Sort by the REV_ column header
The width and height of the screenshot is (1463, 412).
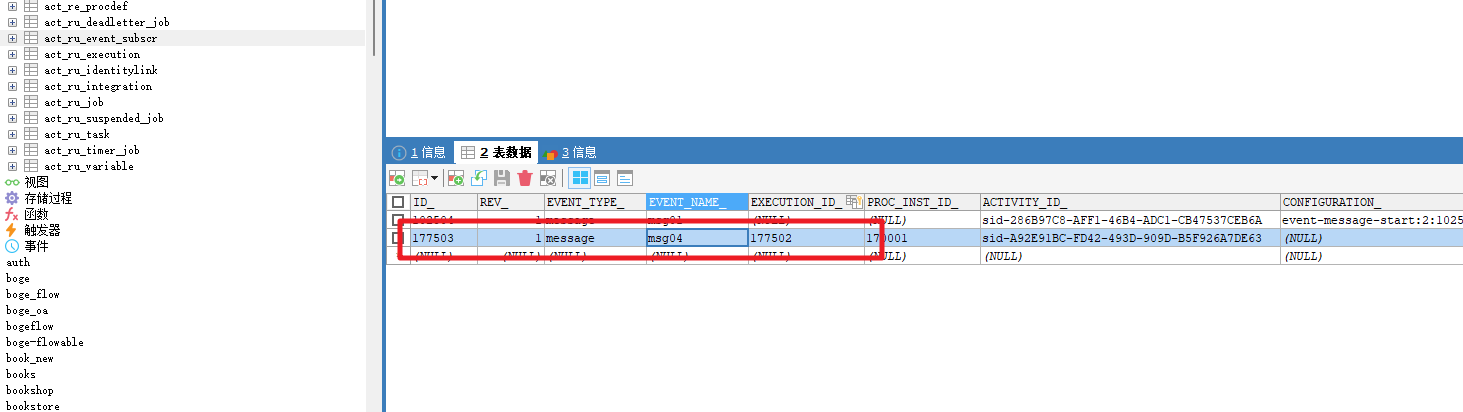click(511, 202)
